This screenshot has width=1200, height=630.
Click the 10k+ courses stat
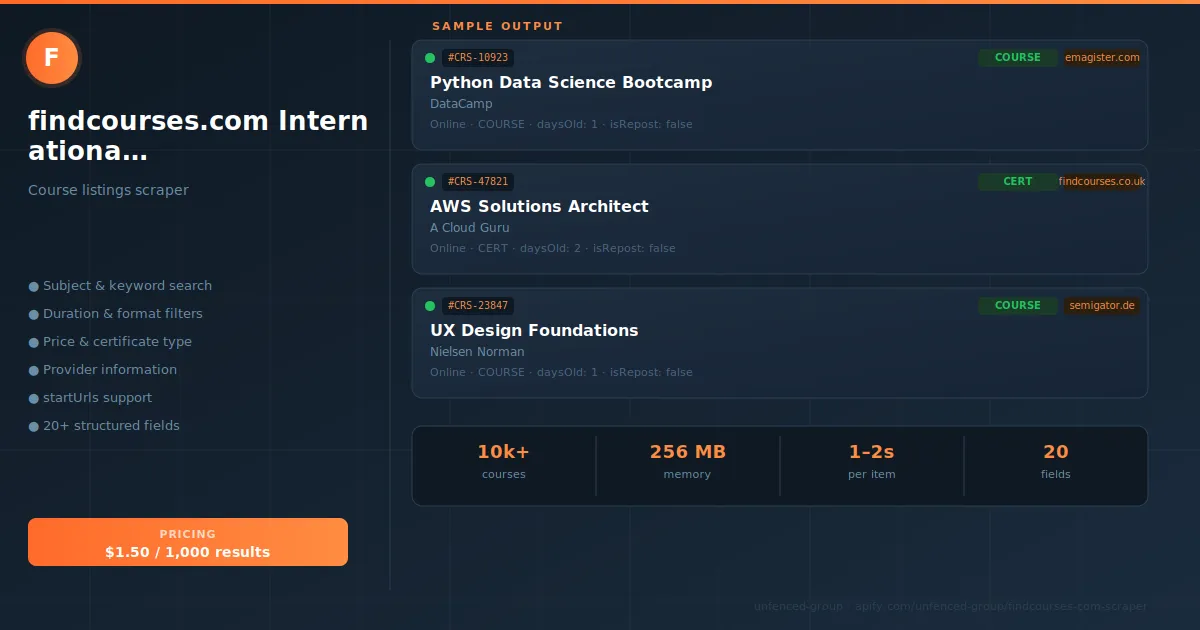point(504,462)
